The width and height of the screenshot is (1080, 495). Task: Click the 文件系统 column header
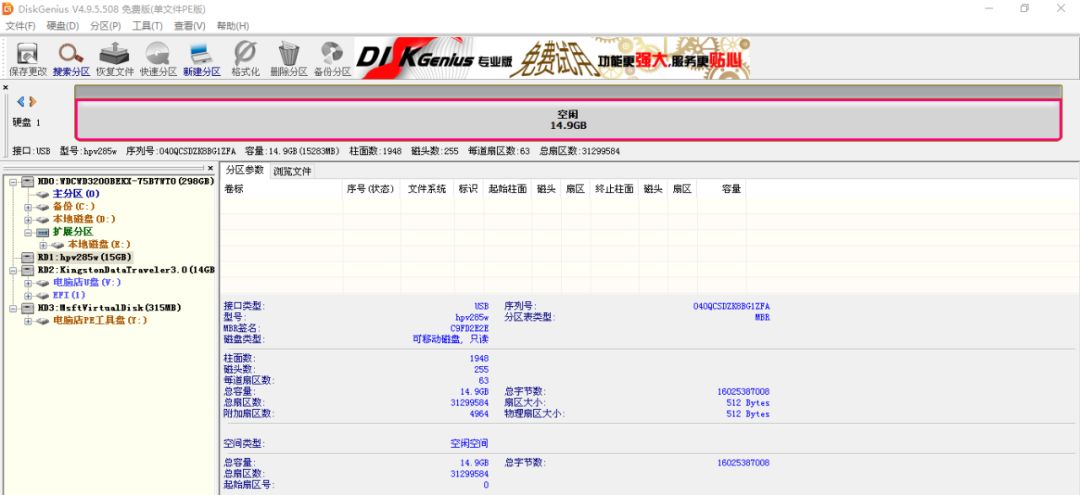pyautogui.click(x=427, y=189)
